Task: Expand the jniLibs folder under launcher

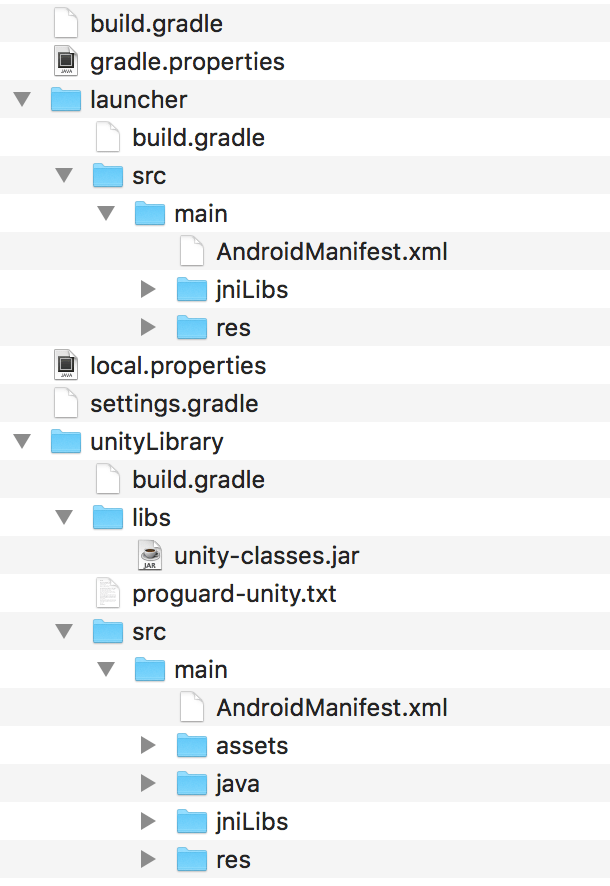Action: click(x=148, y=289)
